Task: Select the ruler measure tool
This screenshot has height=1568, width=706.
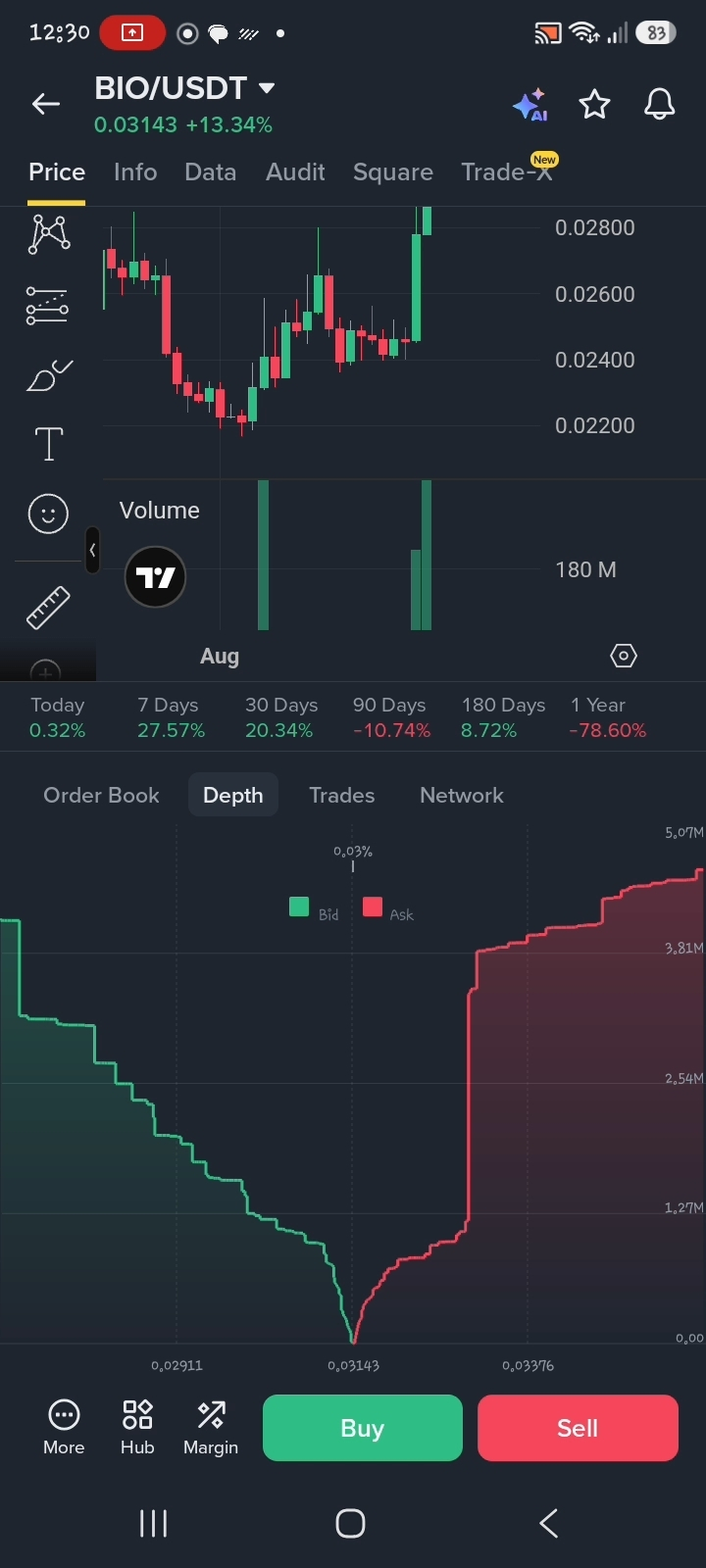Action: point(48,607)
